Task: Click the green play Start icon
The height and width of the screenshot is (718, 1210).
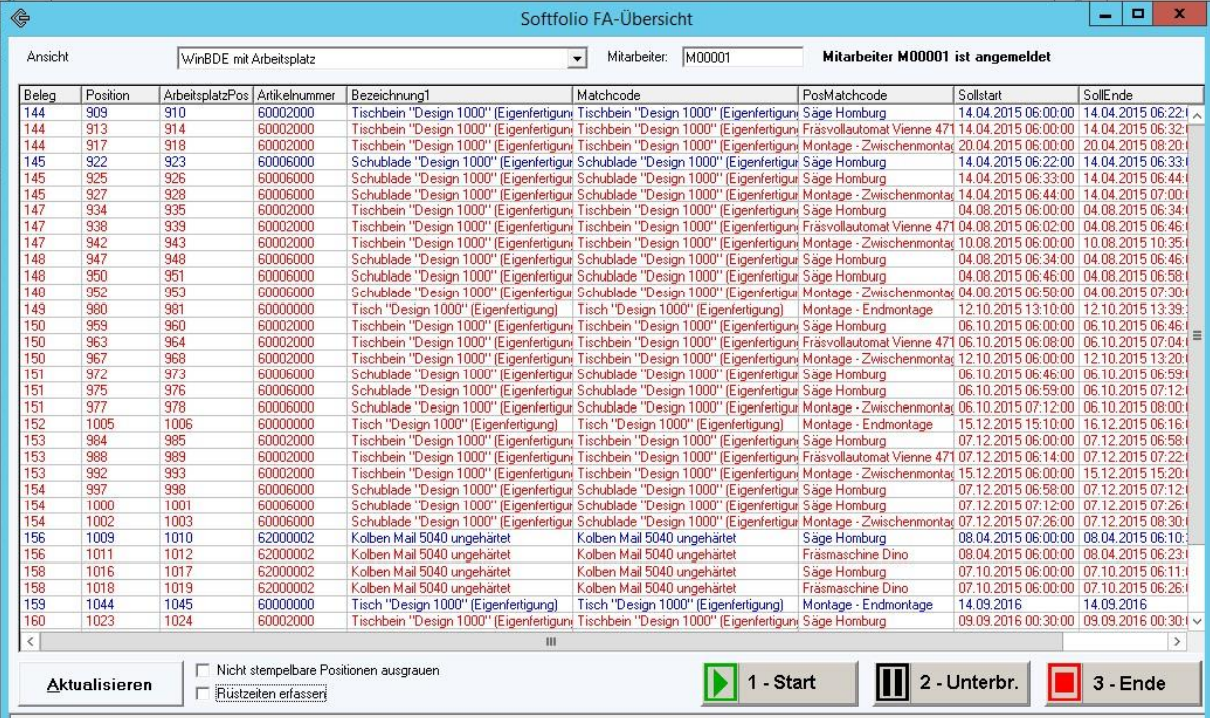Action: click(x=722, y=683)
